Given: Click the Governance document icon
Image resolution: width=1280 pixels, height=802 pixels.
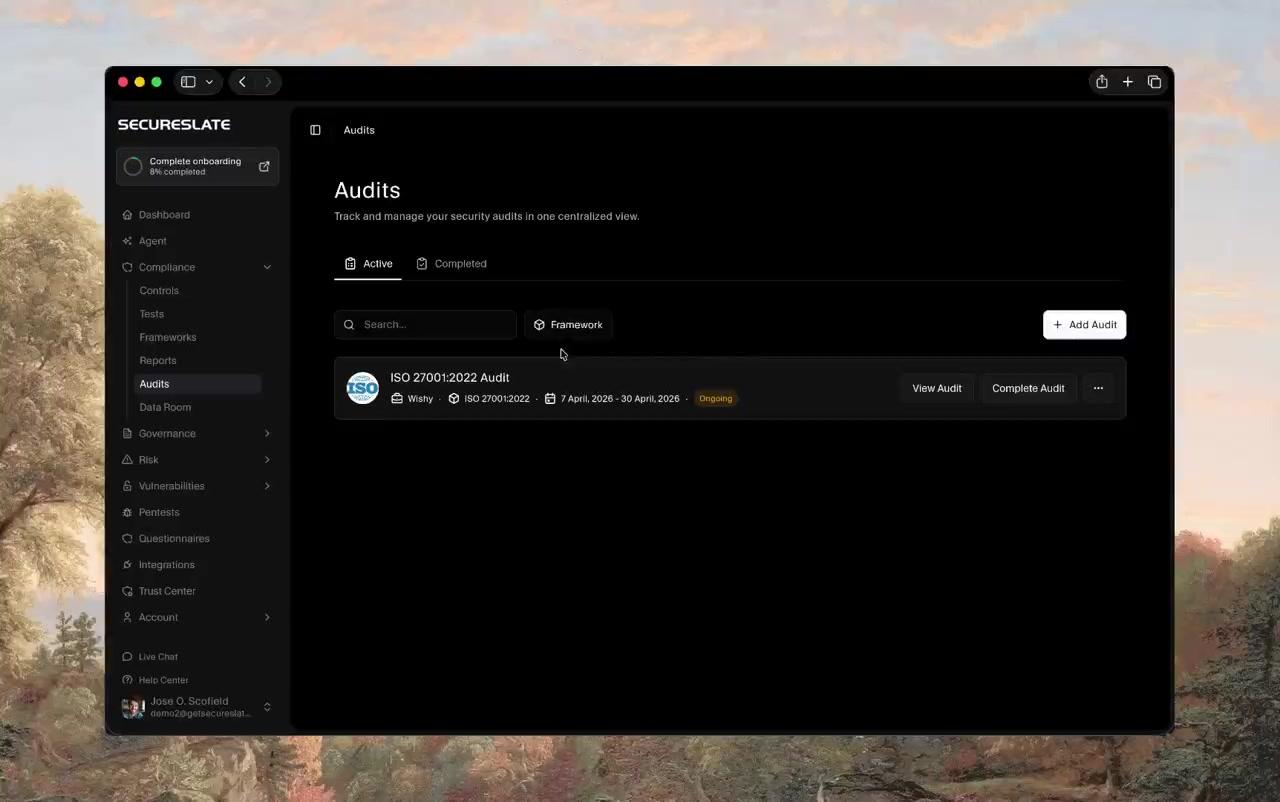Looking at the screenshot, I should (x=127, y=434).
